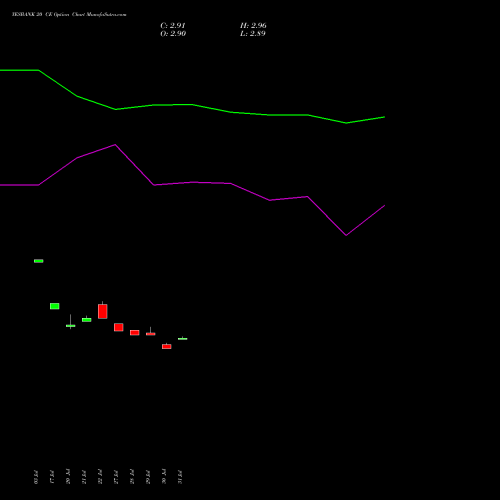
Task: Select the lowest red candle above 30 Jul
Action: pos(167,346)
